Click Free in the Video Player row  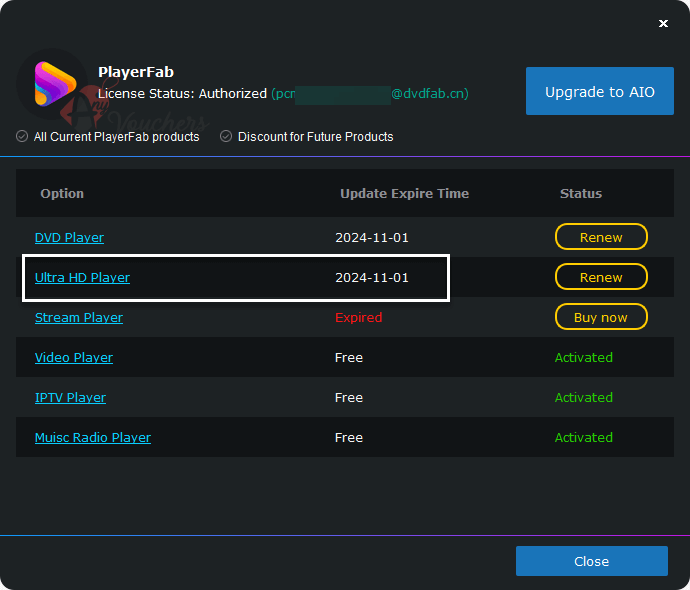[349, 358]
